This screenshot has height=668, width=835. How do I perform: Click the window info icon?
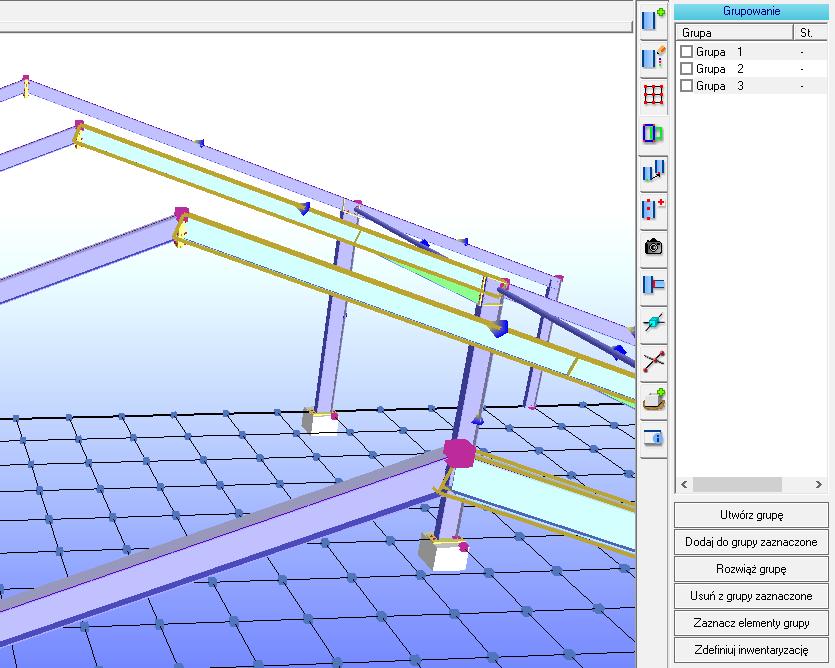pos(653,437)
